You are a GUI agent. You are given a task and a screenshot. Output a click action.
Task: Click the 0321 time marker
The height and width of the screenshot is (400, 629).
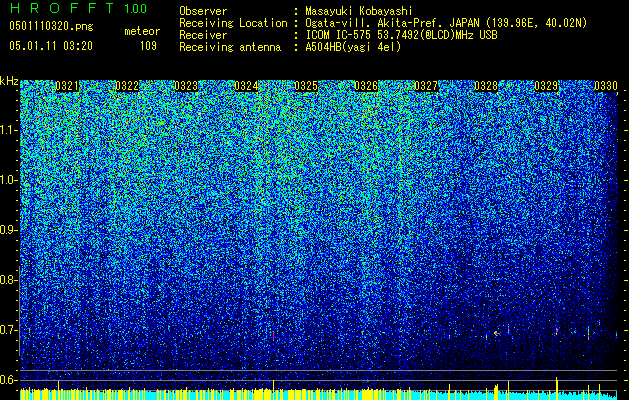[x=67, y=86]
